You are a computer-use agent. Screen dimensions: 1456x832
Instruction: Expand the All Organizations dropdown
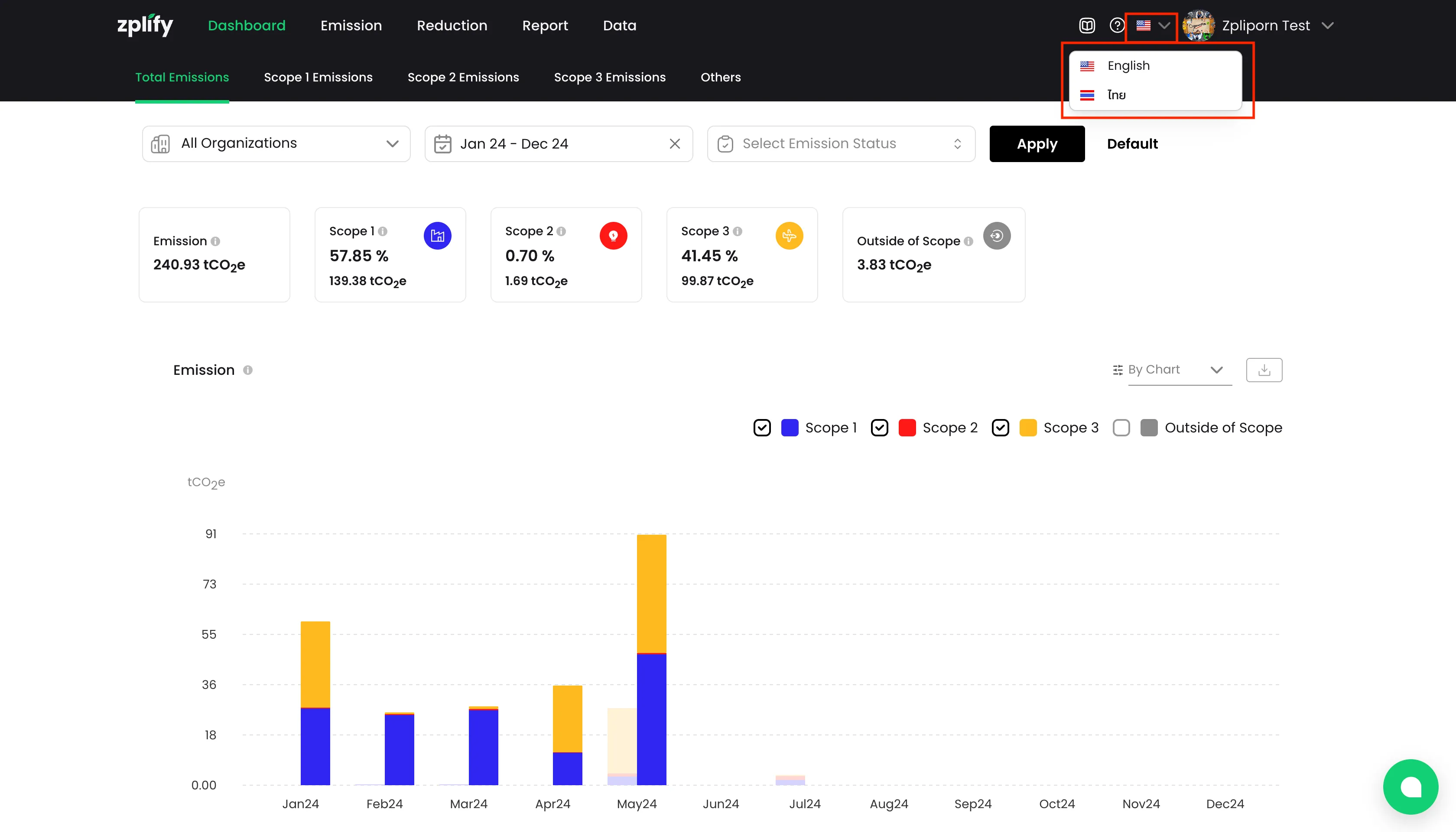[276, 144]
